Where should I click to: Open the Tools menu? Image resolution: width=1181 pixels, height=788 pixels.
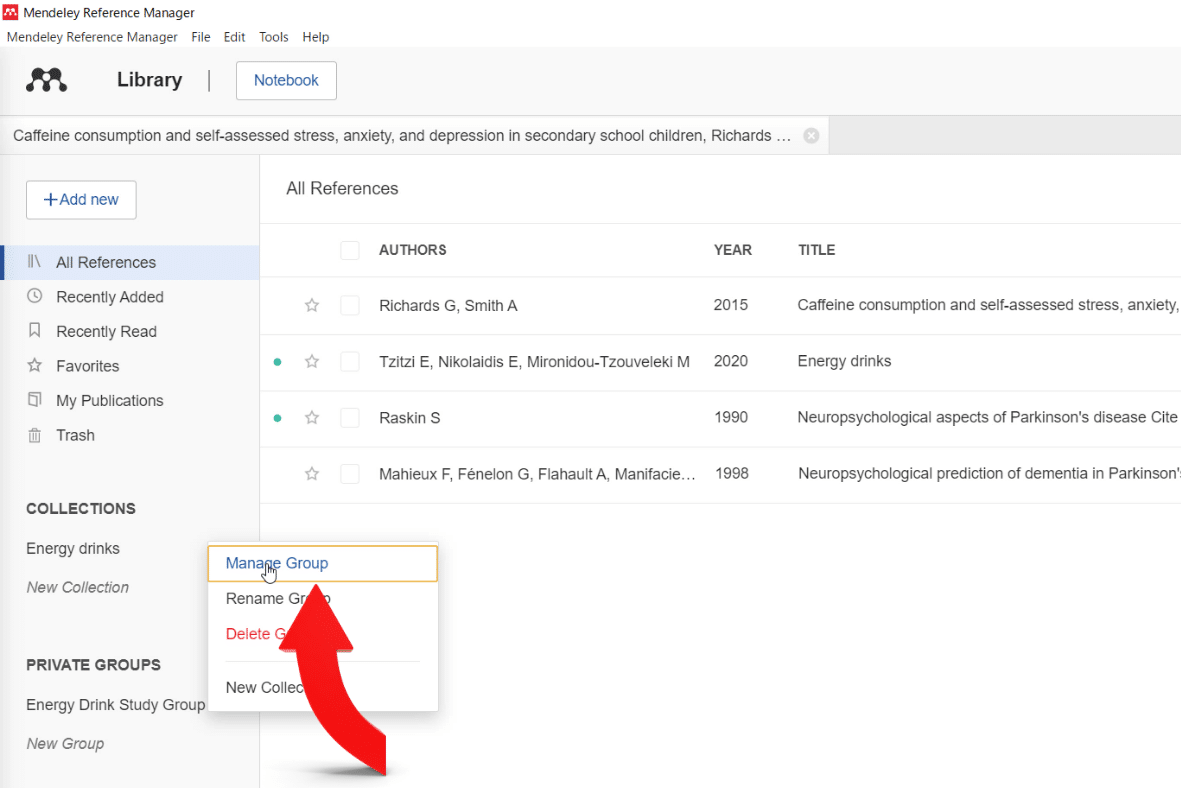[x=273, y=37]
